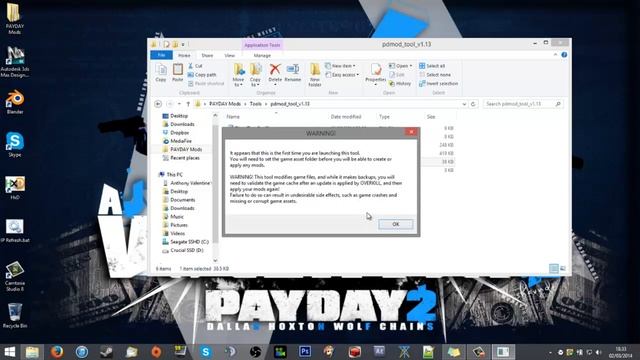This screenshot has width=640, height=360.
Task: Click the Back navigation arrow
Action: (x=158, y=104)
